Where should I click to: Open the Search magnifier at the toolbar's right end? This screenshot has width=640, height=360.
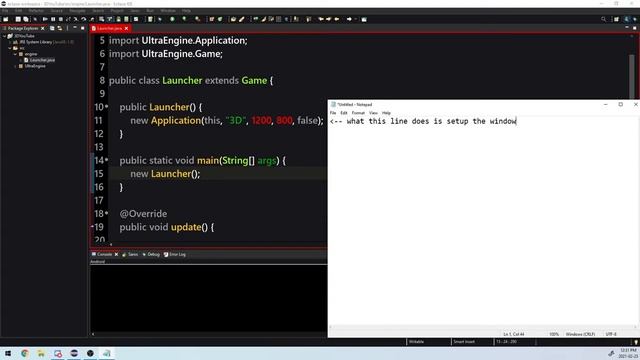click(x=603, y=19)
